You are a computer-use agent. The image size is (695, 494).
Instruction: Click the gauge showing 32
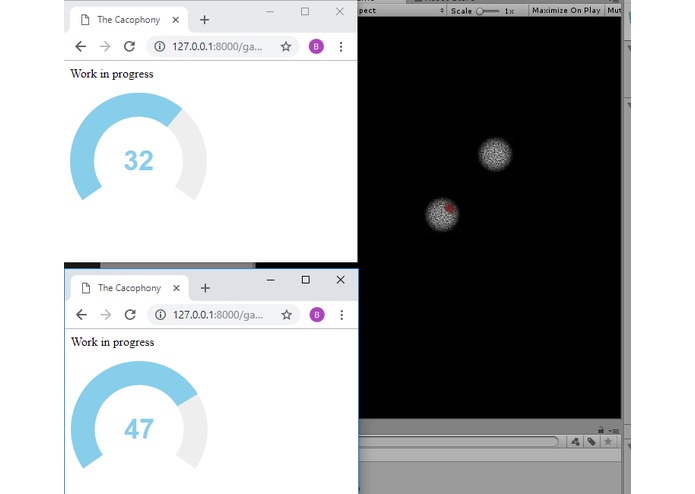pos(139,147)
